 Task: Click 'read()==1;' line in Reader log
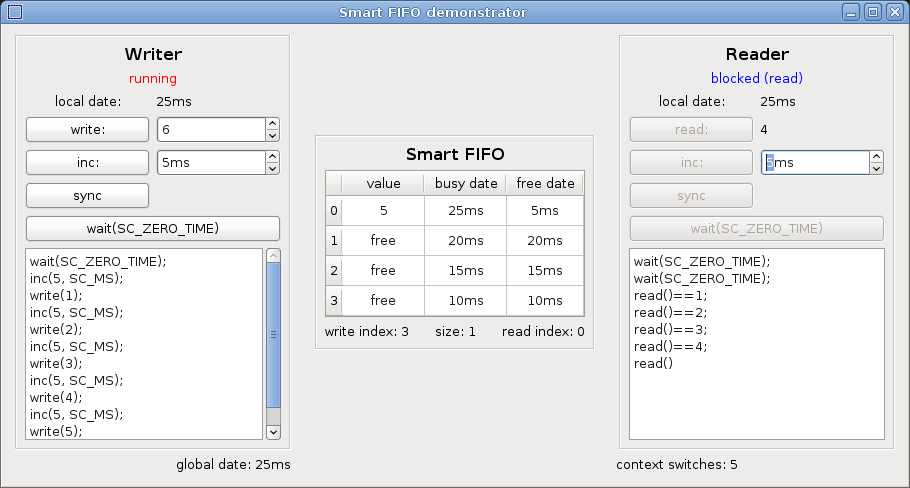click(x=670, y=295)
